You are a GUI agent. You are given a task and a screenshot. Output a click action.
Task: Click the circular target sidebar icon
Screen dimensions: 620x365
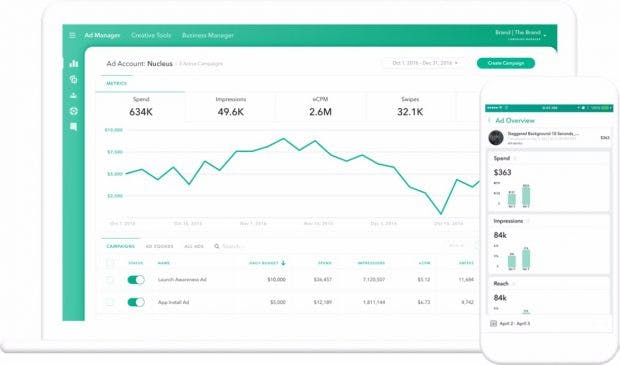coord(74,111)
